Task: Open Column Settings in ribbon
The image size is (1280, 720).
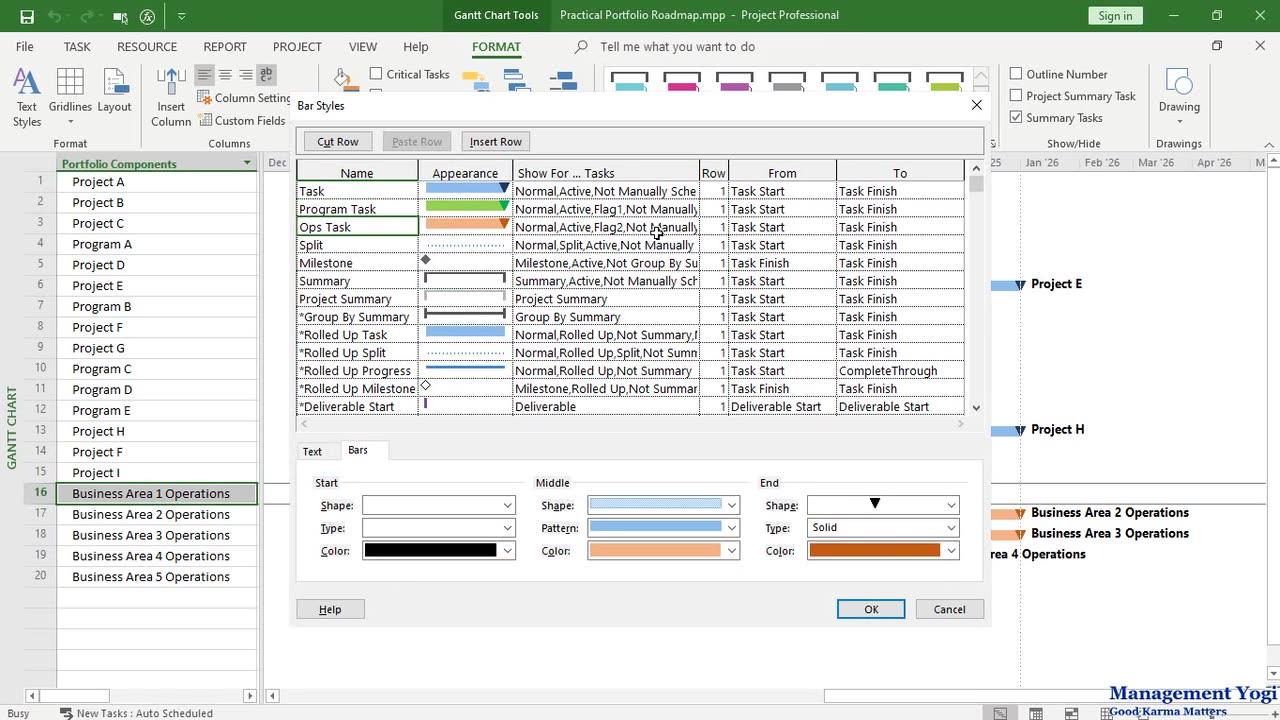Action: click(244, 98)
